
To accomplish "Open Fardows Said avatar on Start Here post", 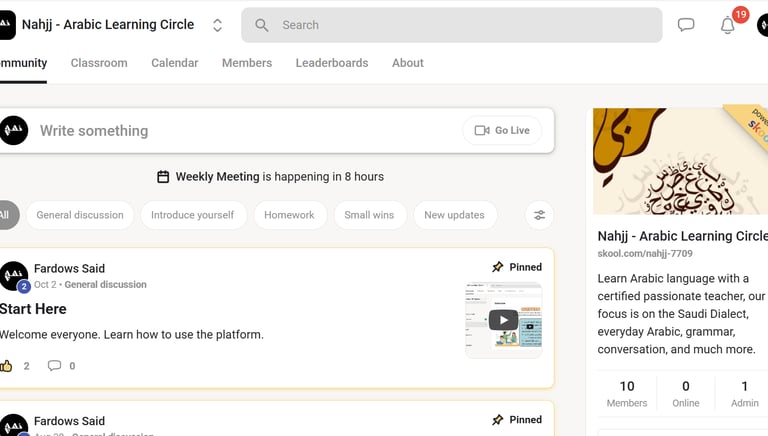I will coord(13,276).
